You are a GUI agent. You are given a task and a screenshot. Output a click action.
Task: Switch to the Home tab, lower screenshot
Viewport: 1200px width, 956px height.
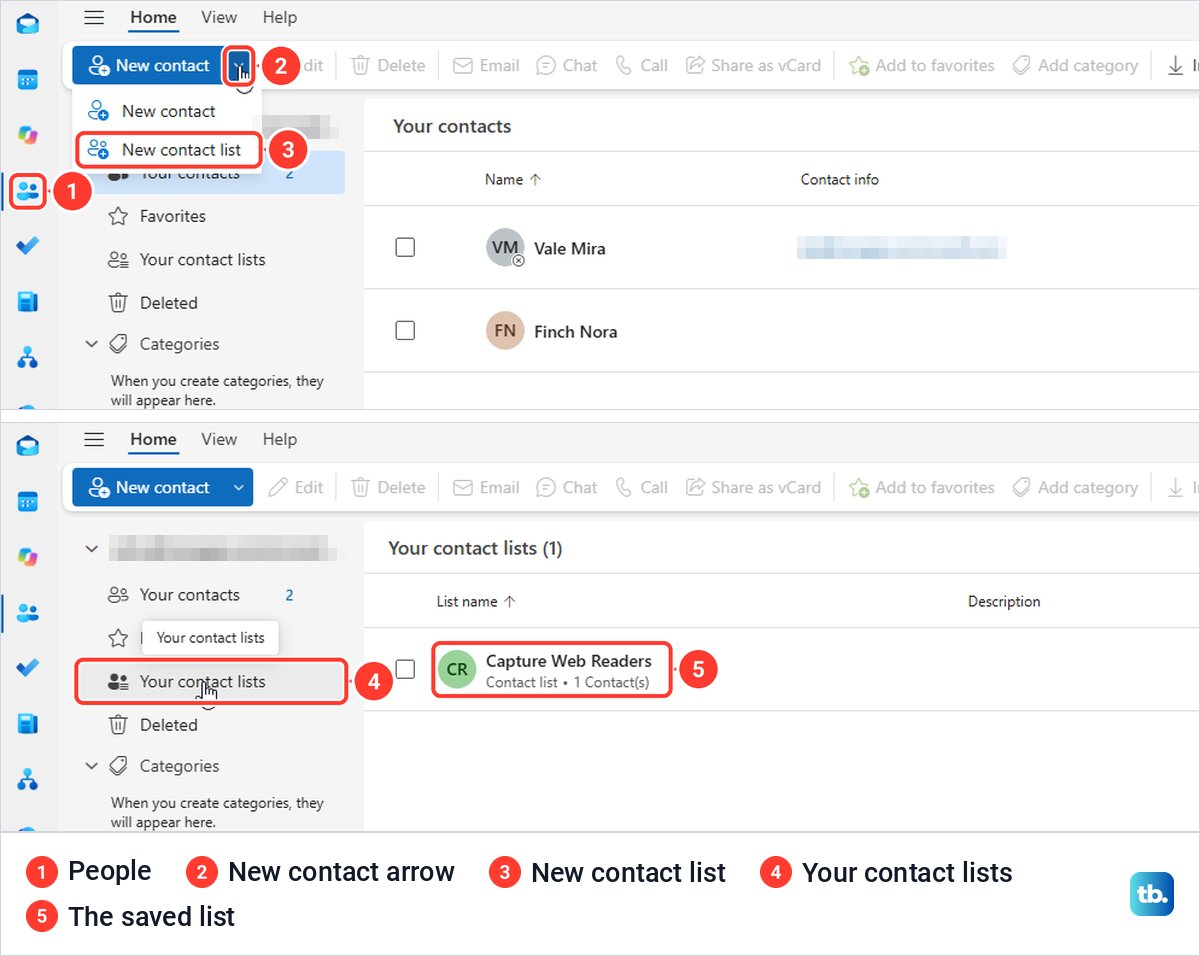point(153,439)
